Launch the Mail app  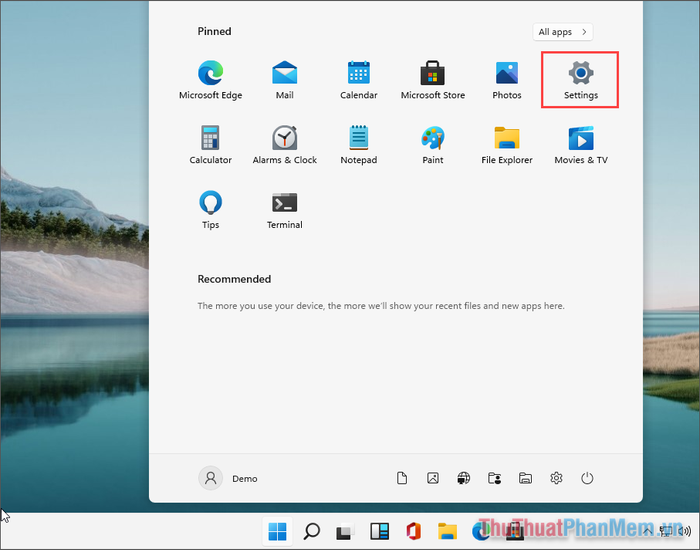click(x=284, y=80)
